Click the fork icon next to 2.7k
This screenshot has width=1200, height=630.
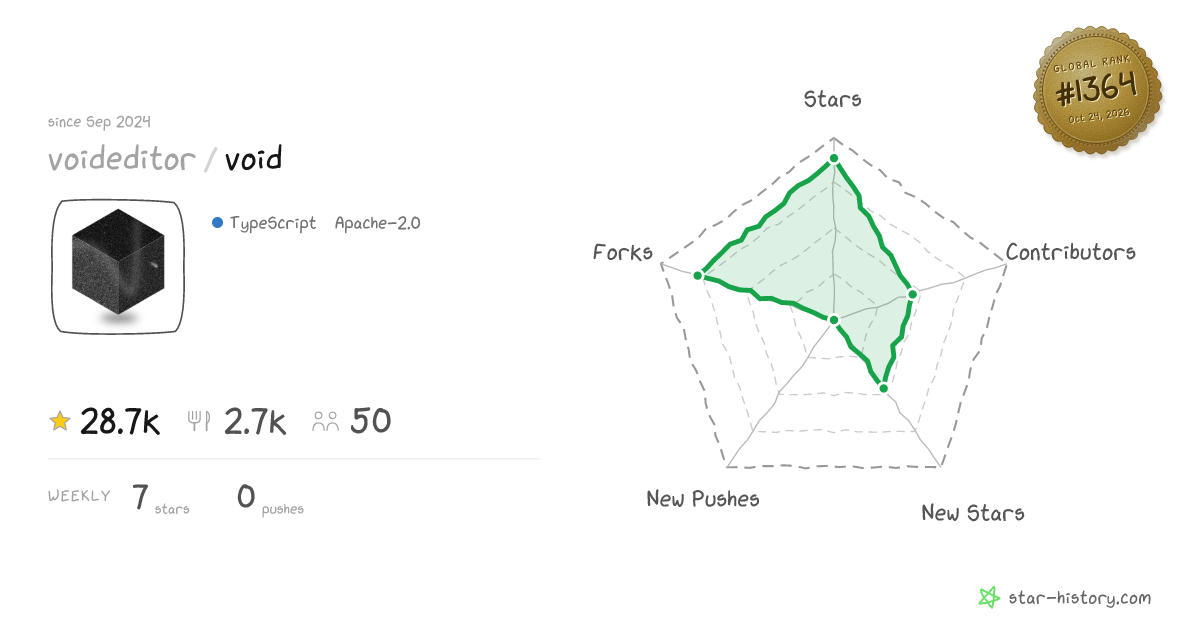[x=199, y=422]
